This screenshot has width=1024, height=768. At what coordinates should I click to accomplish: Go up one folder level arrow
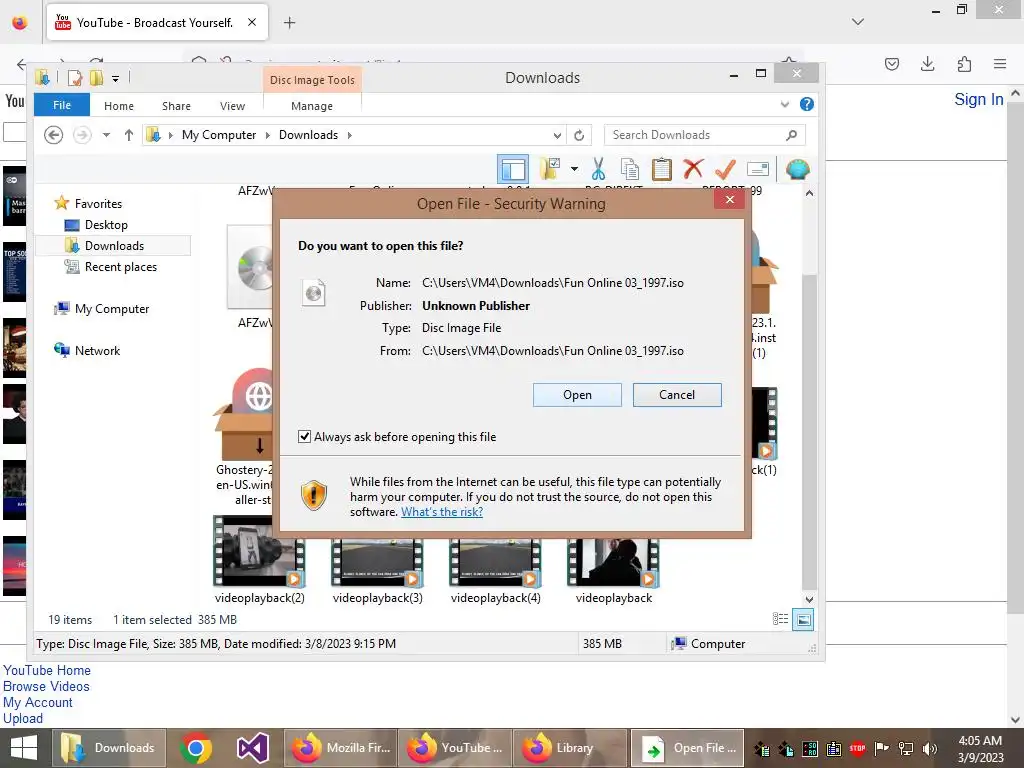tap(129, 135)
